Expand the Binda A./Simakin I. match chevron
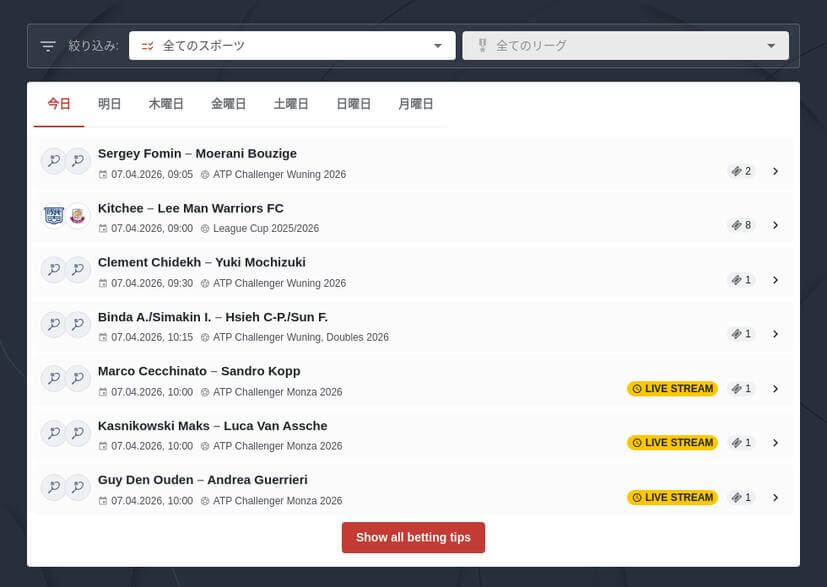 coord(775,334)
